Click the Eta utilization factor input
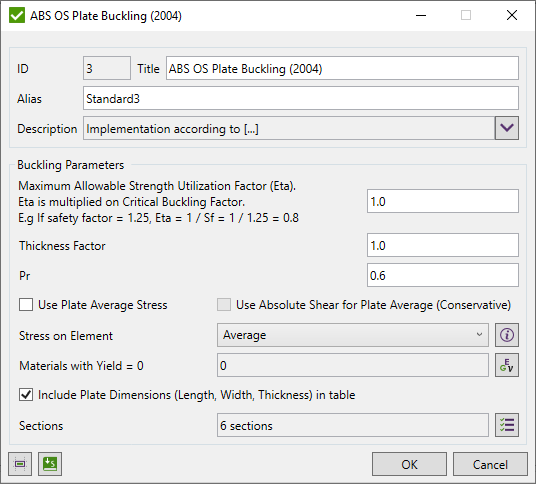This screenshot has height=484, width=536. coord(443,201)
